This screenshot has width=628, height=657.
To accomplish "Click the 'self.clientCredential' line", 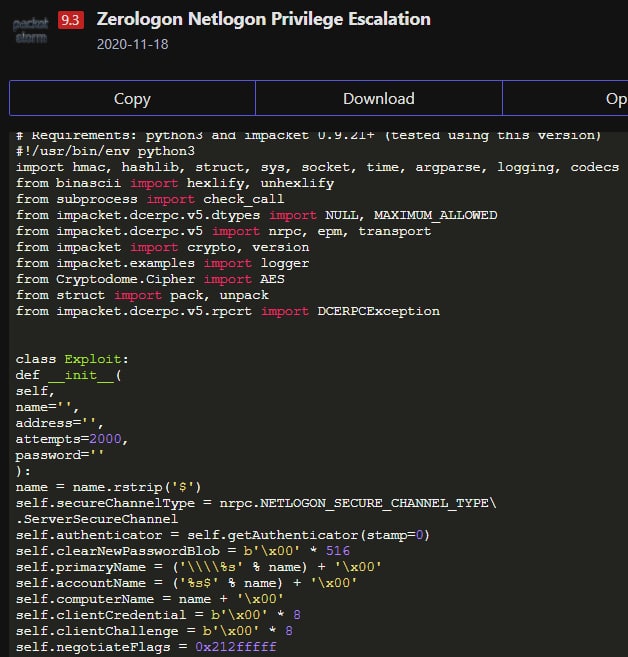I will tap(158, 615).
